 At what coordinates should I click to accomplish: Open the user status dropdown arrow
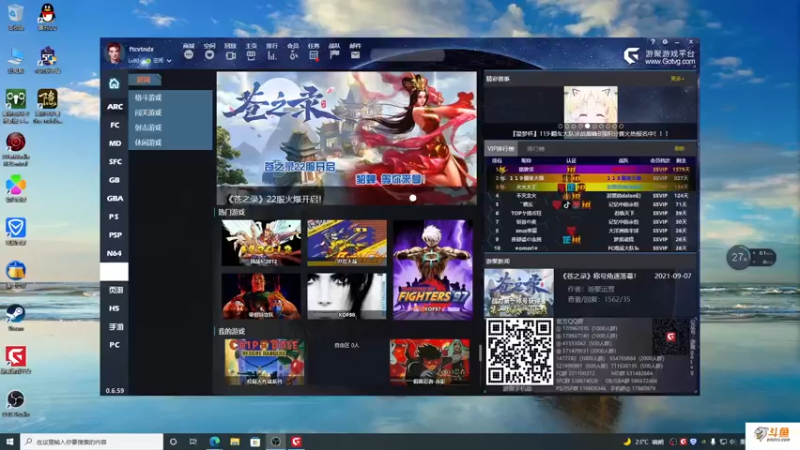pos(169,61)
